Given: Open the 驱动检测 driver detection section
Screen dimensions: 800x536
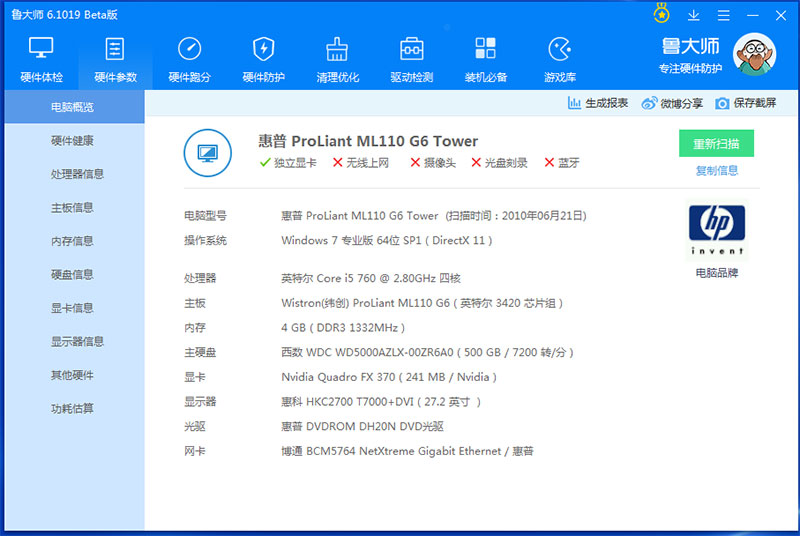Looking at the screenshot, I should pos(411,60).
